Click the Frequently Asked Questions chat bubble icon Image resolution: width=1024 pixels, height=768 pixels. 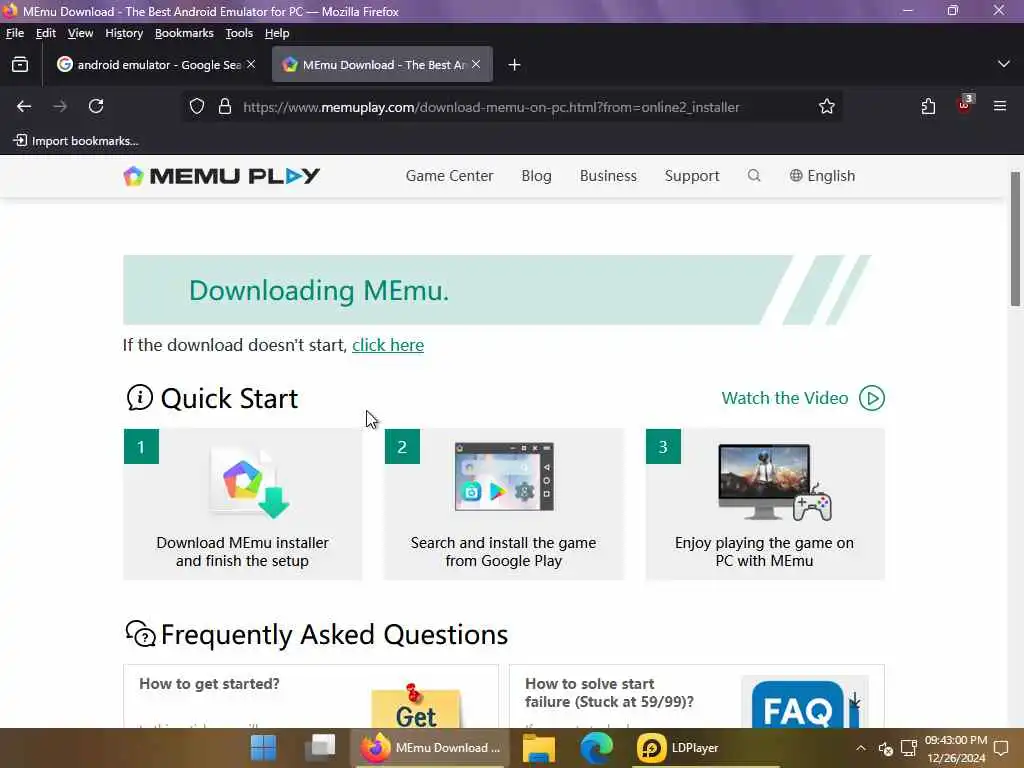tap(140, 633)
